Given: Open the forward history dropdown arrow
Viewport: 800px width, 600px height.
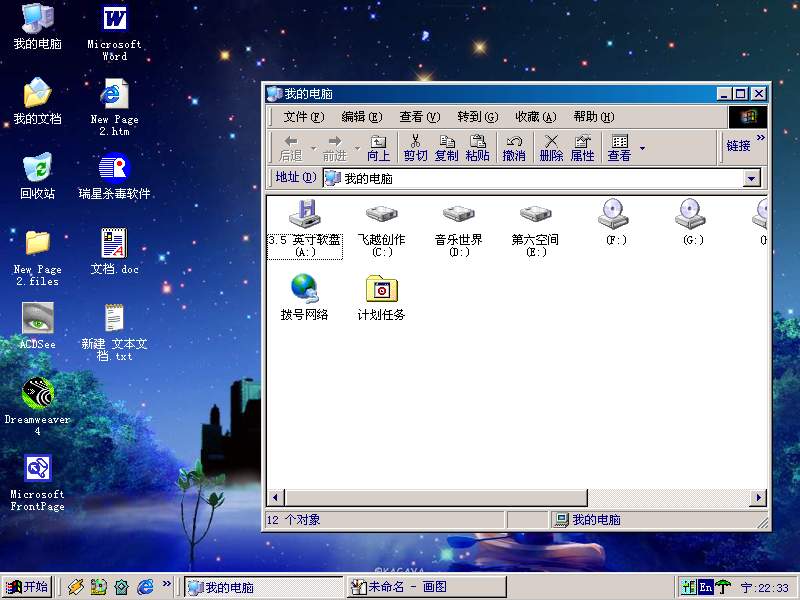Looking at the screenshot, I should click(x=357, y=148).
